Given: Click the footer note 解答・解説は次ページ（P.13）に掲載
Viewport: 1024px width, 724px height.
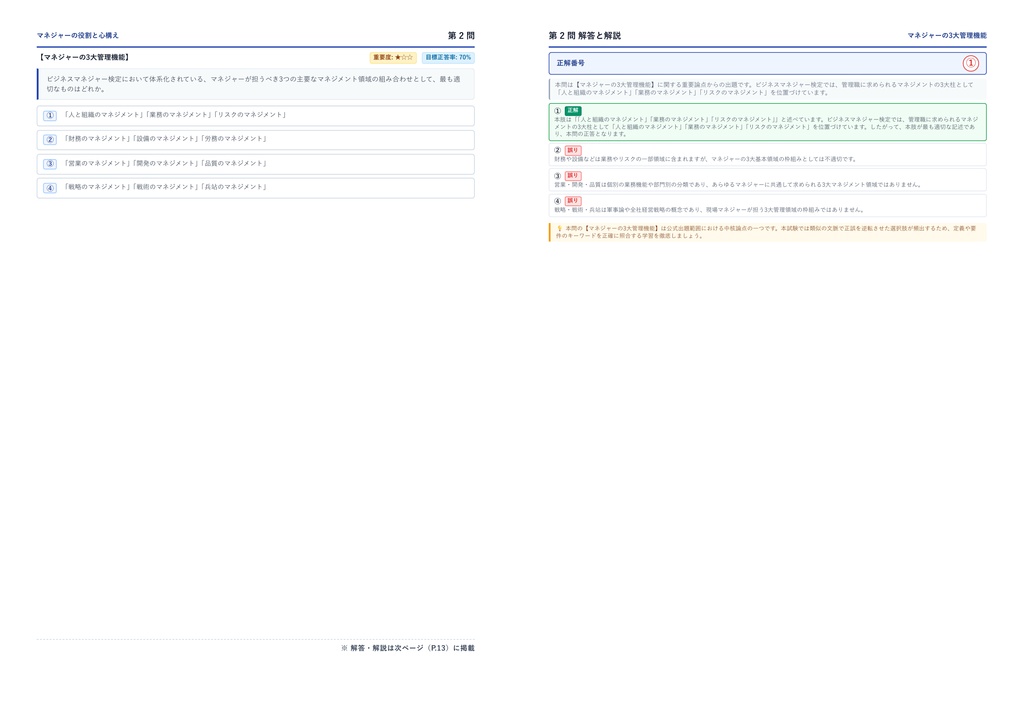Looking at the screenshot, I should point(408,648).
